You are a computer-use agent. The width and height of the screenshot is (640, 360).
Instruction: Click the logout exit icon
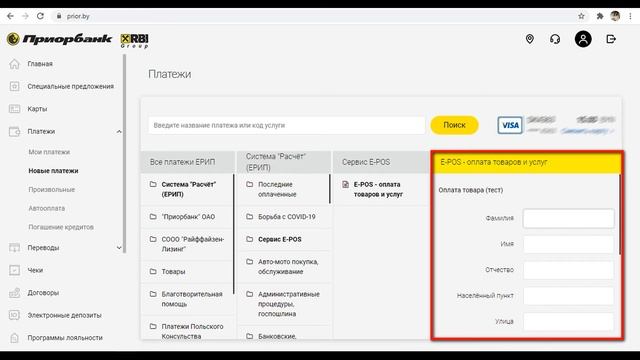click(x=611, y=39)
